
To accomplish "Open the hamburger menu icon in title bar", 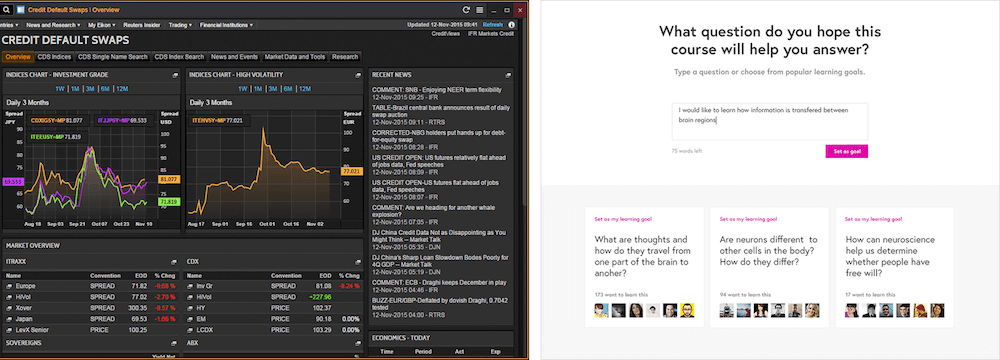I will (480, 10).
